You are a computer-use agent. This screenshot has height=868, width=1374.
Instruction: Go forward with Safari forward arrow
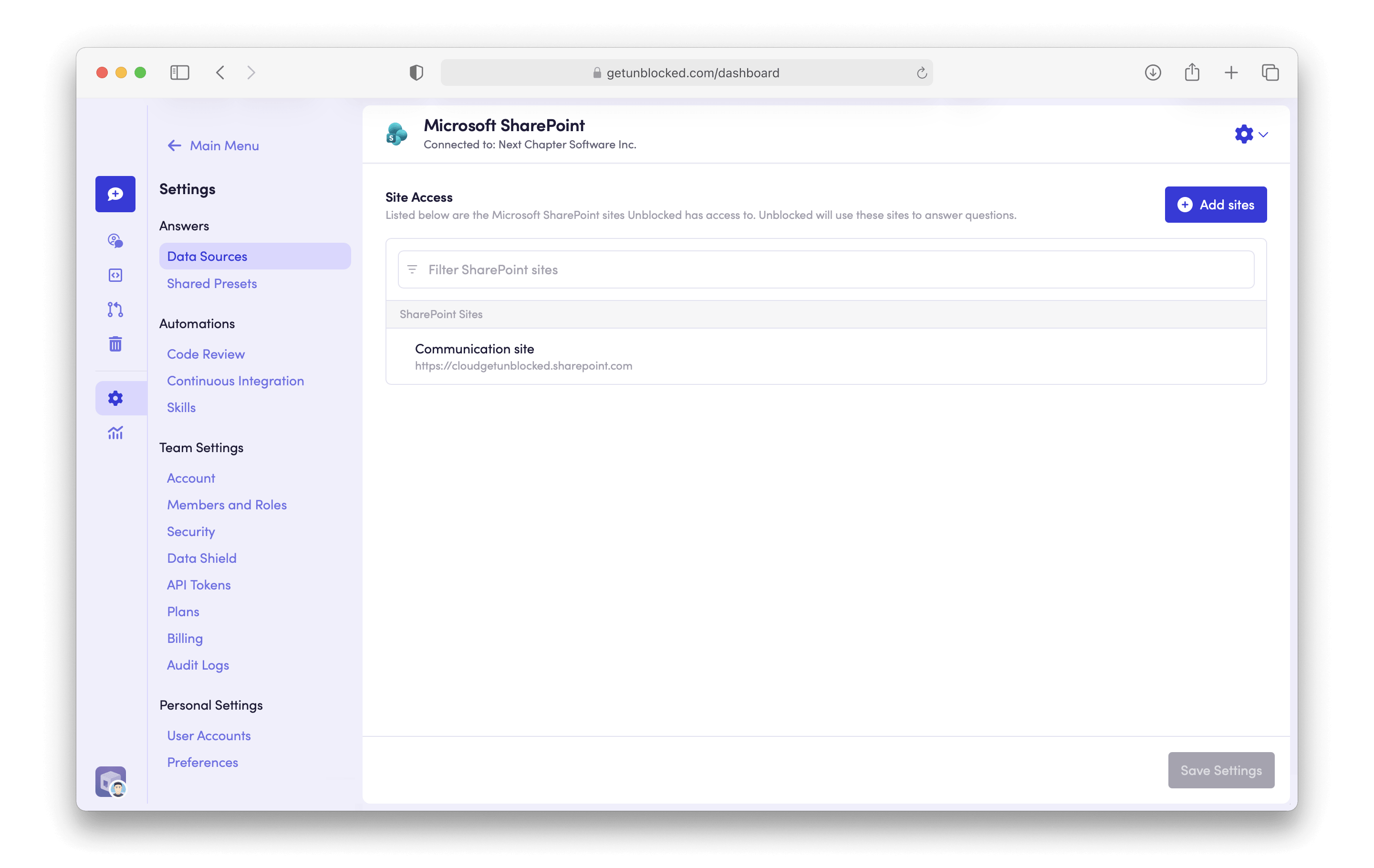click(251, 72)
